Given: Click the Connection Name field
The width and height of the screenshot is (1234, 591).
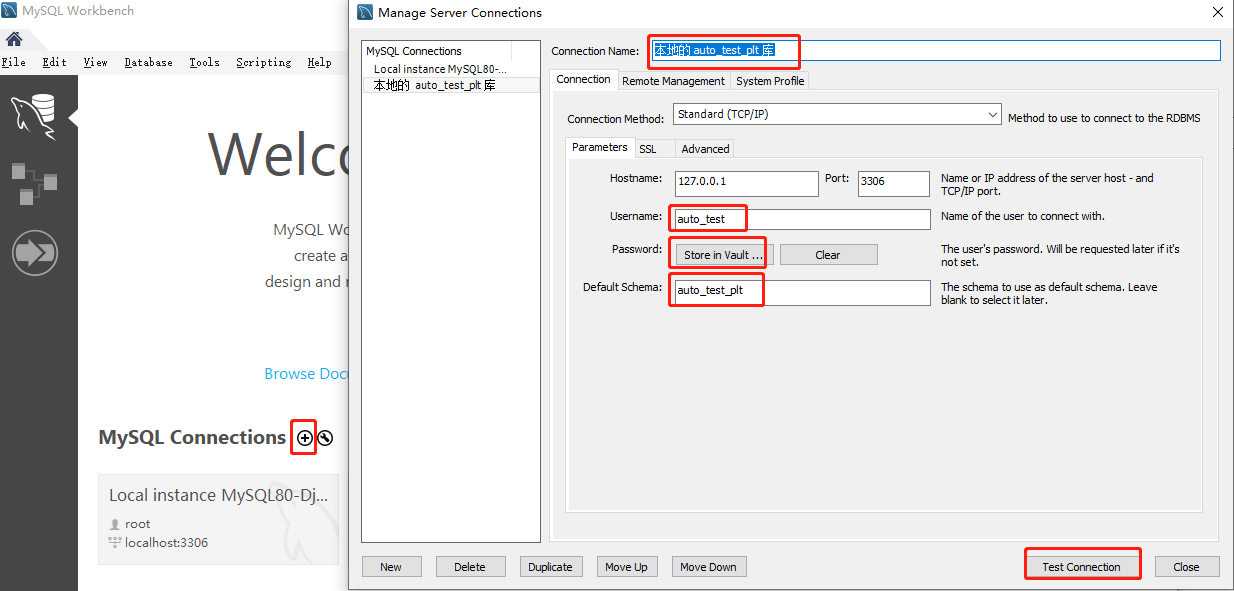Looking at the screenshot, I should [936, 50].
